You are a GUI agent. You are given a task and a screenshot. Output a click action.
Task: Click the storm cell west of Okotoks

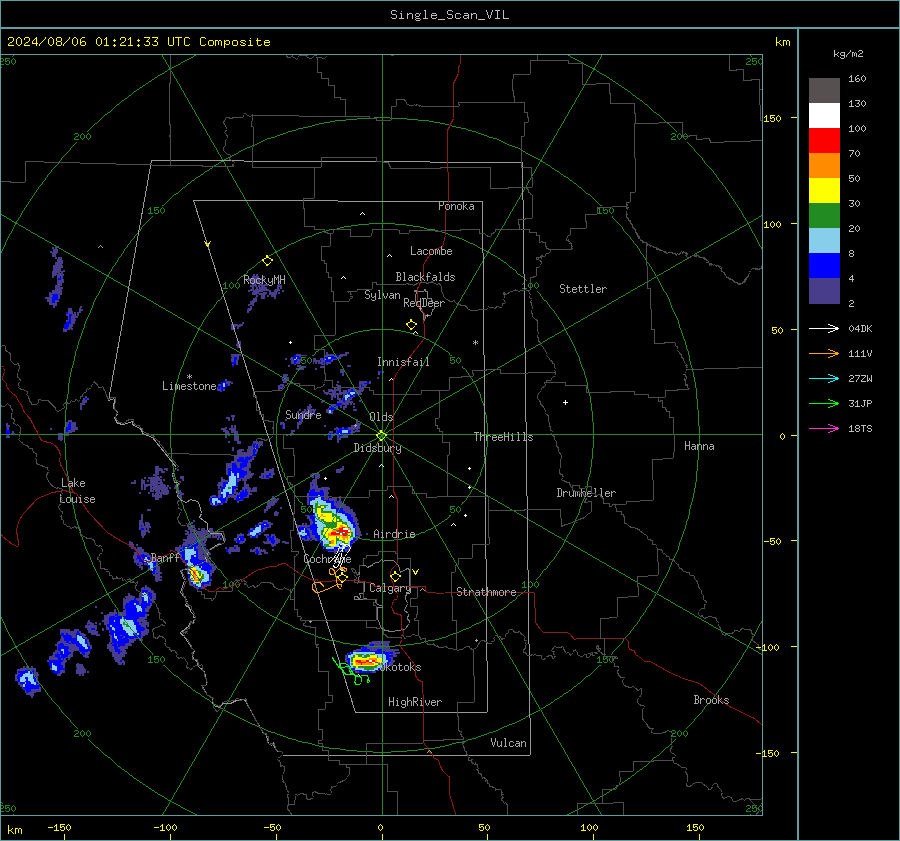pyautogui.click(x=367, y=660)
